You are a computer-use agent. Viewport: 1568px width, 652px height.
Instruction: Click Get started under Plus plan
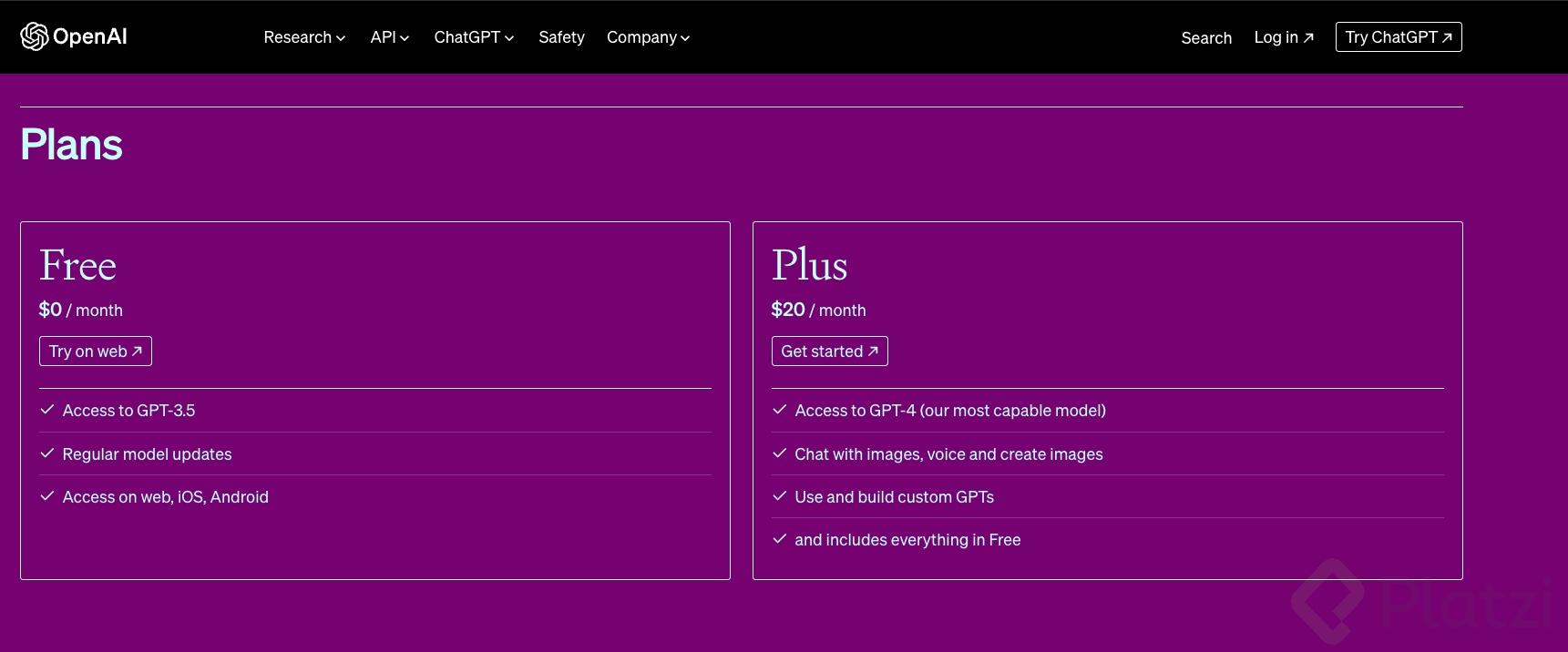pyautogui.click(x=829, y=351)
